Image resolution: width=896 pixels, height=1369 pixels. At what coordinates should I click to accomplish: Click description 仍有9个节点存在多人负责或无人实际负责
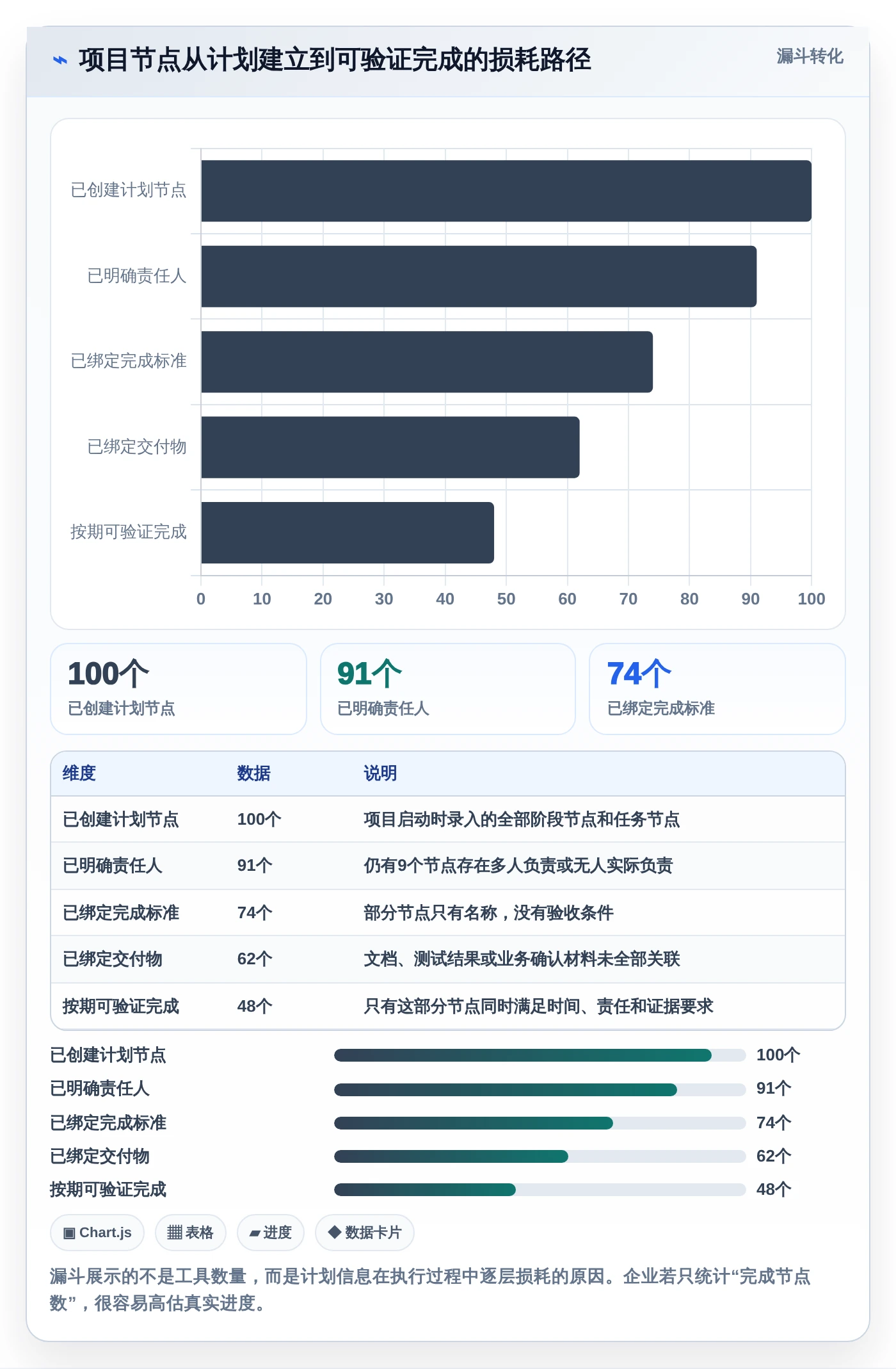pyautogui.click(x=518, y=865)
